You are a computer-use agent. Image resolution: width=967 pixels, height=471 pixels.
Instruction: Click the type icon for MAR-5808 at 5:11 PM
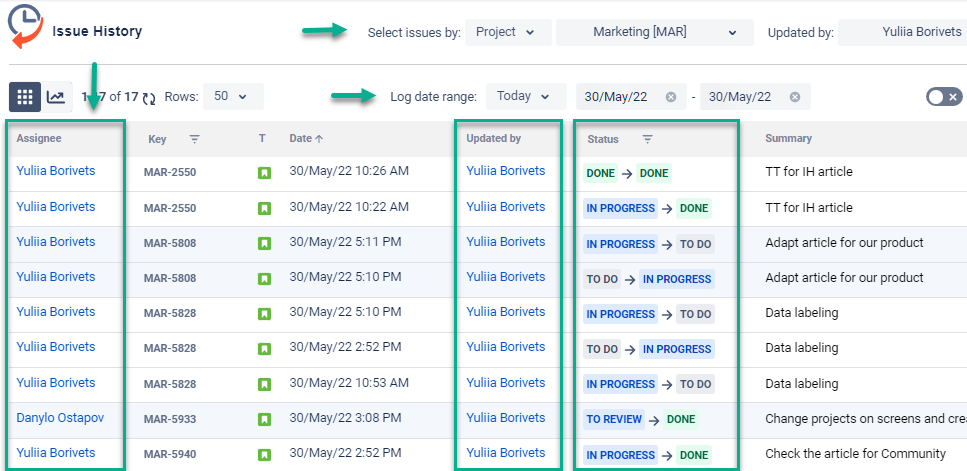[264, 244]
